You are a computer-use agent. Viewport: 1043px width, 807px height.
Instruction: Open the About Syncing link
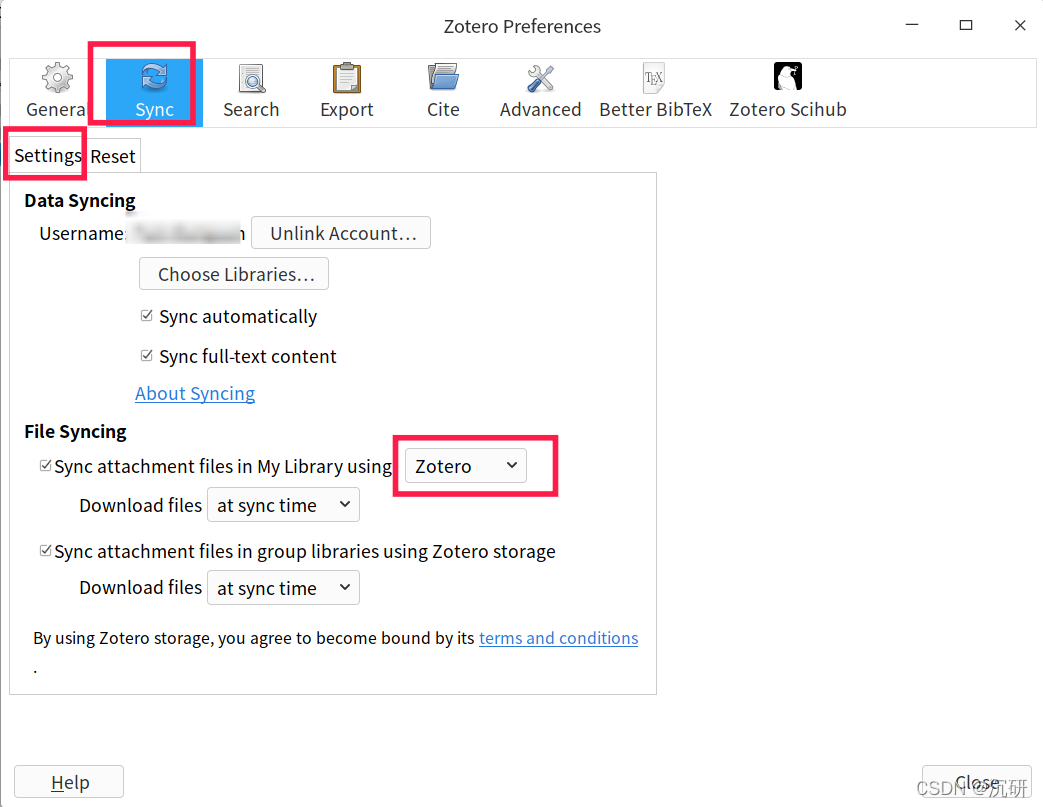point(195,393)
